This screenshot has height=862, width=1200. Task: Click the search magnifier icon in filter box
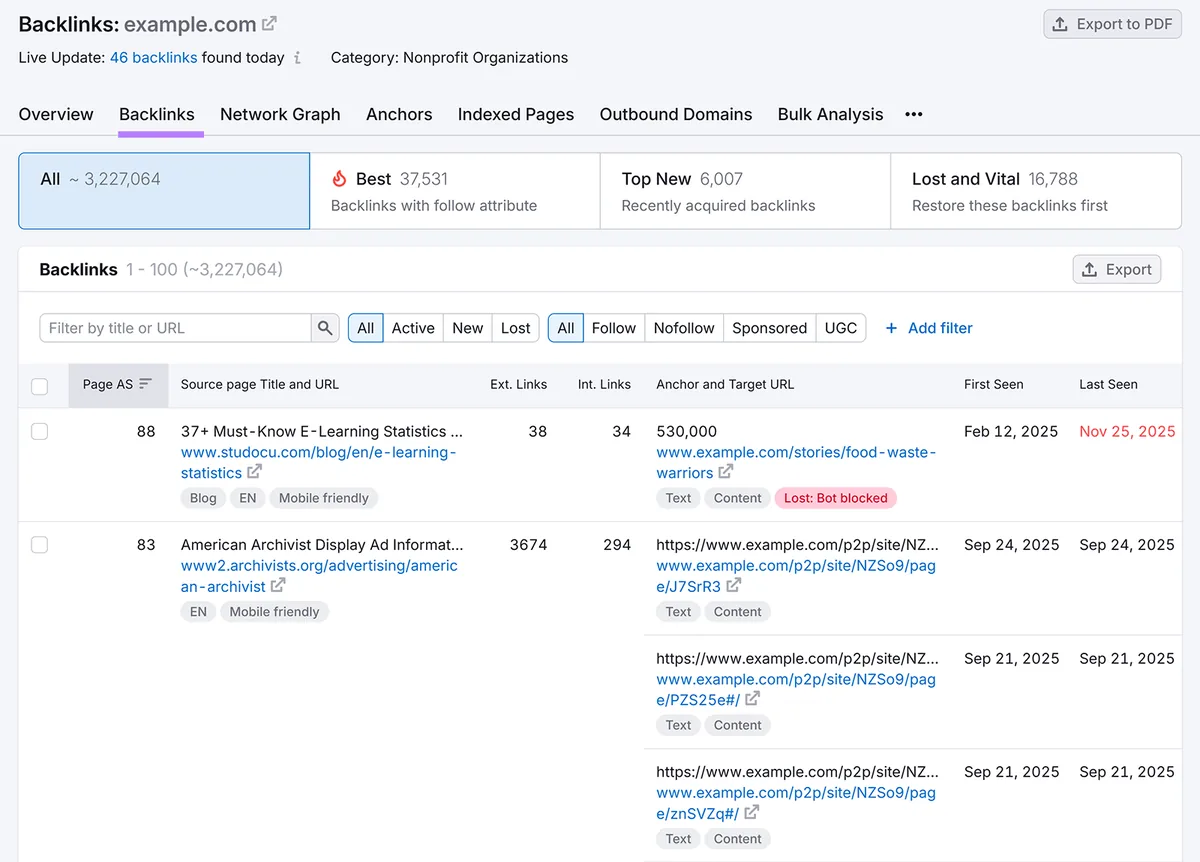[x=325, y=328]
